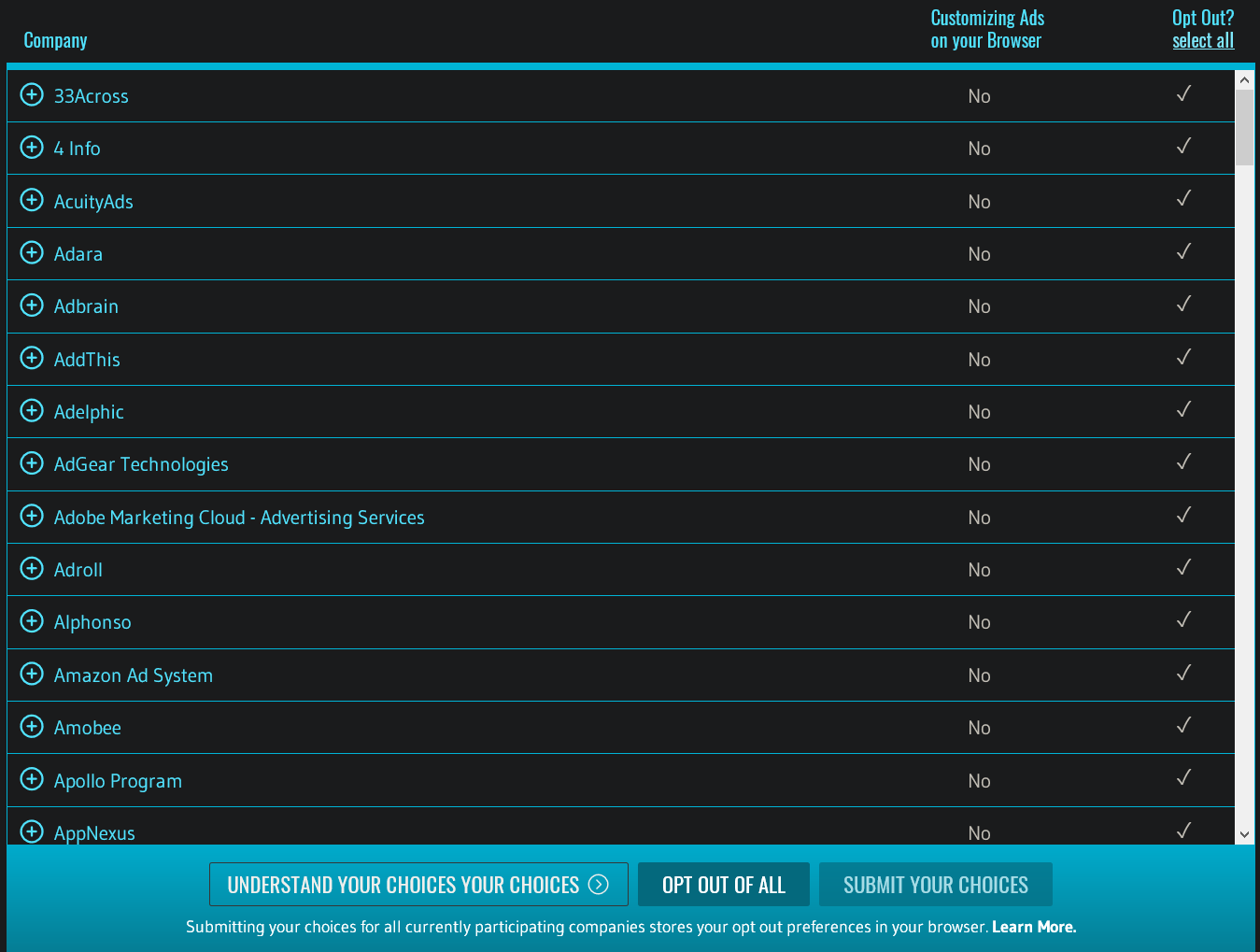
Task: Toggle opt-out checkmark for AppNexus
Action: [1183, 831]
